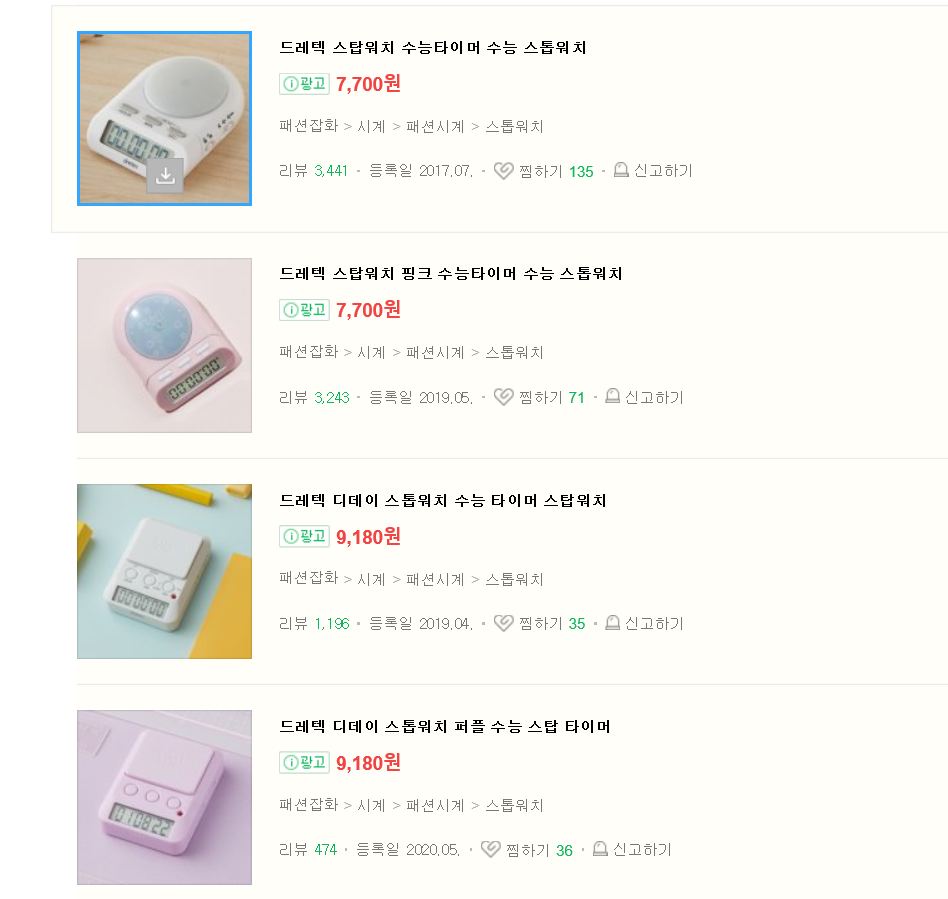Open 드레텍 스탑워치 핑크 product title

[451, 273]
